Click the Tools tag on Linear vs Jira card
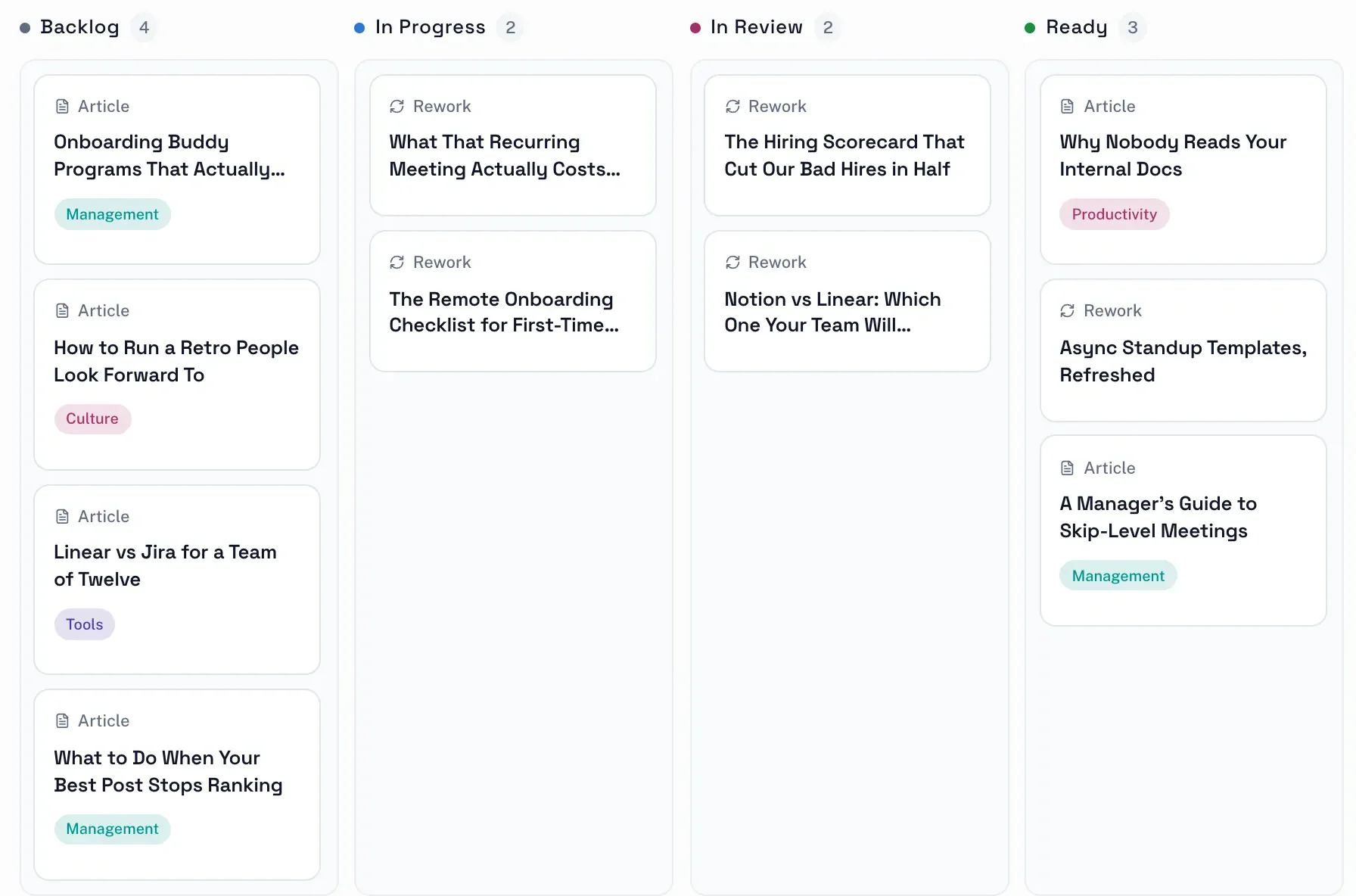 tap(85, 625)
